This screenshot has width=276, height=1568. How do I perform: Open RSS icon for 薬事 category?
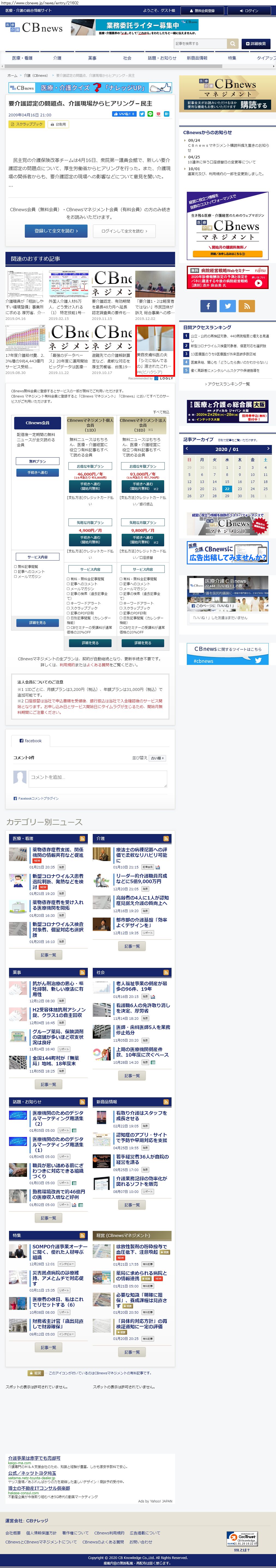(83, 972)
